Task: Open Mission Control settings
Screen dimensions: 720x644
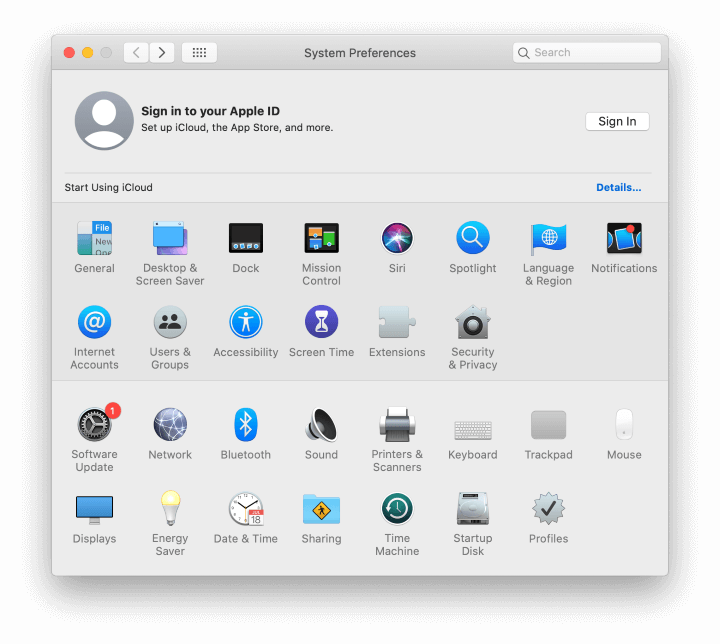Action: tap(321, 239)
